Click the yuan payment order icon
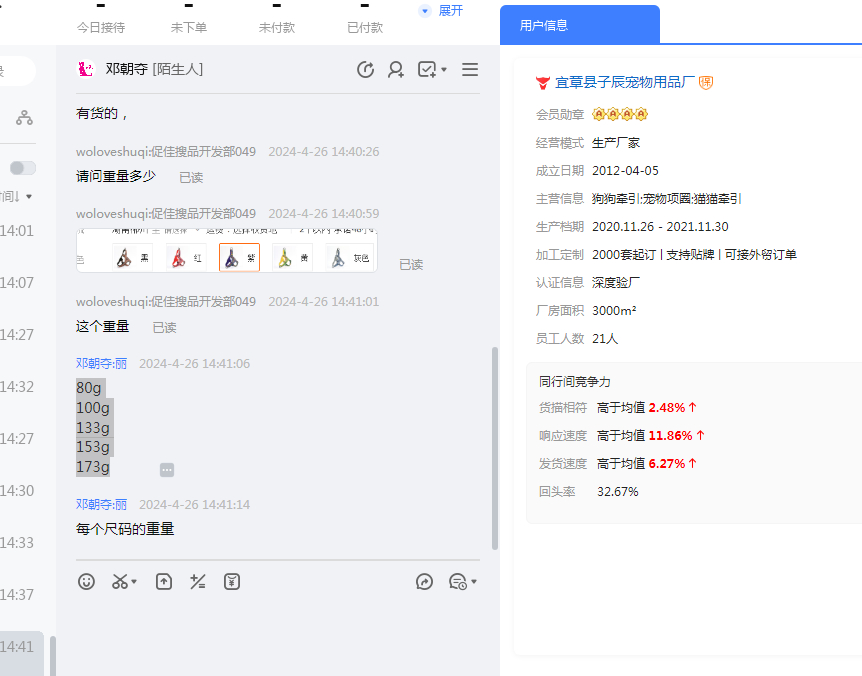 [232, 581]
